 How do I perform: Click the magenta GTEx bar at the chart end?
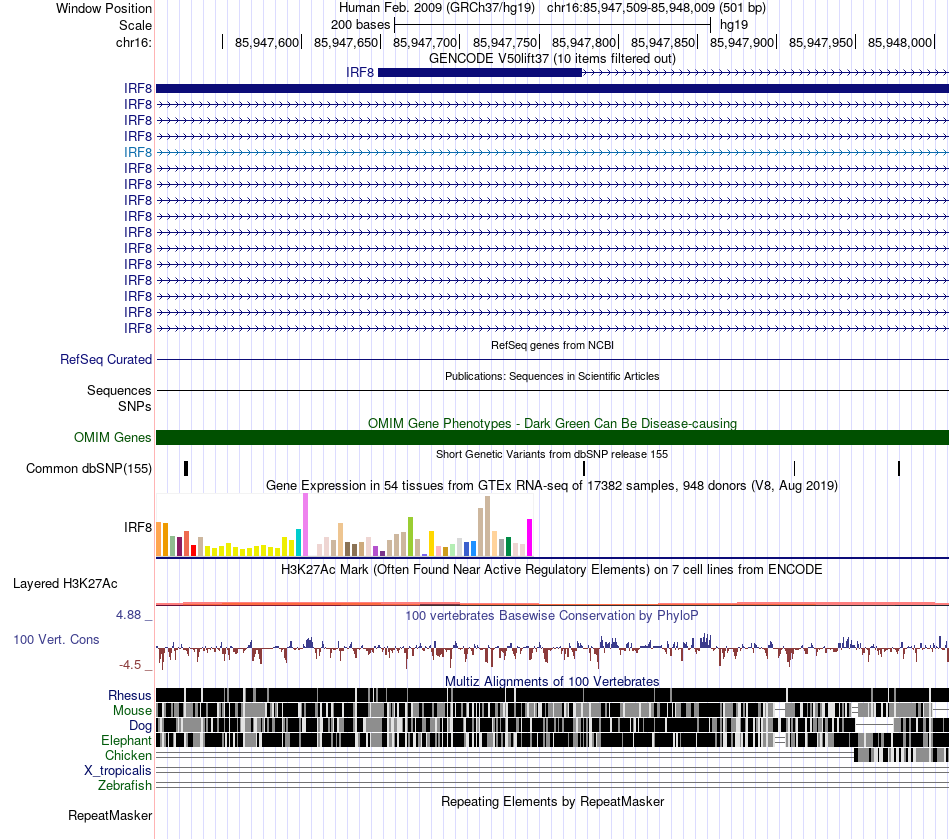point(530,537)
